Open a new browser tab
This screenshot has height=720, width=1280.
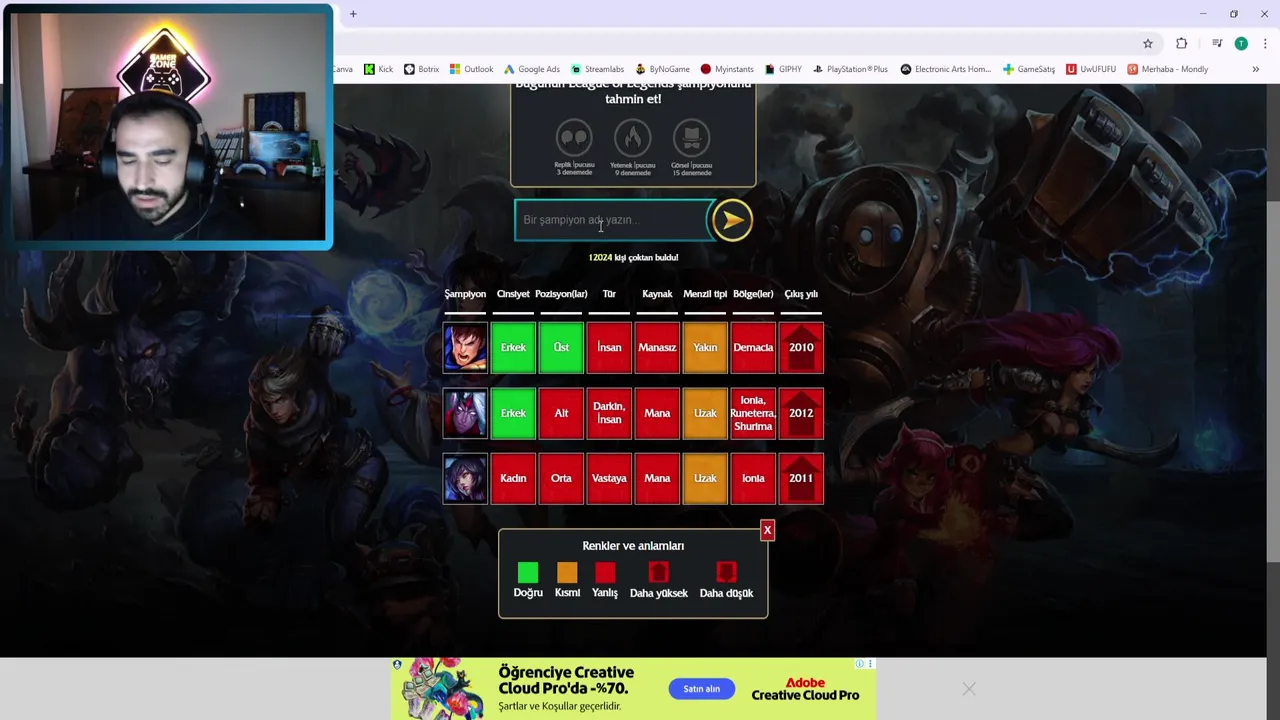(x=353, y=14)
